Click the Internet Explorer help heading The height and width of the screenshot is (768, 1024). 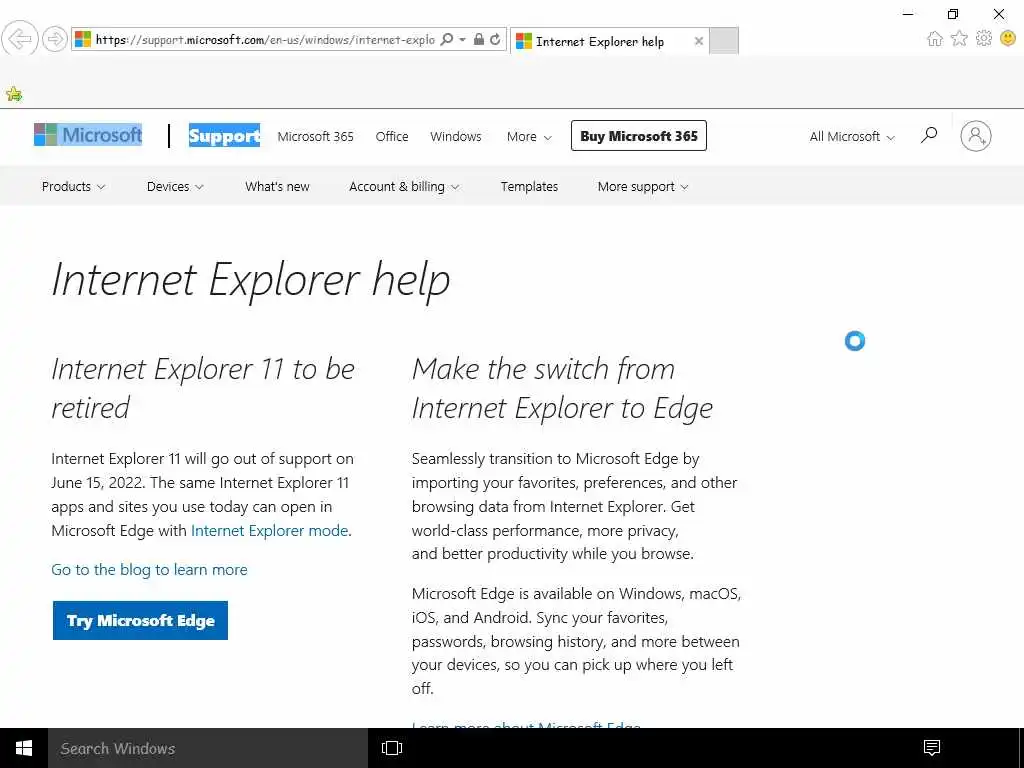[x=251, y=280]
